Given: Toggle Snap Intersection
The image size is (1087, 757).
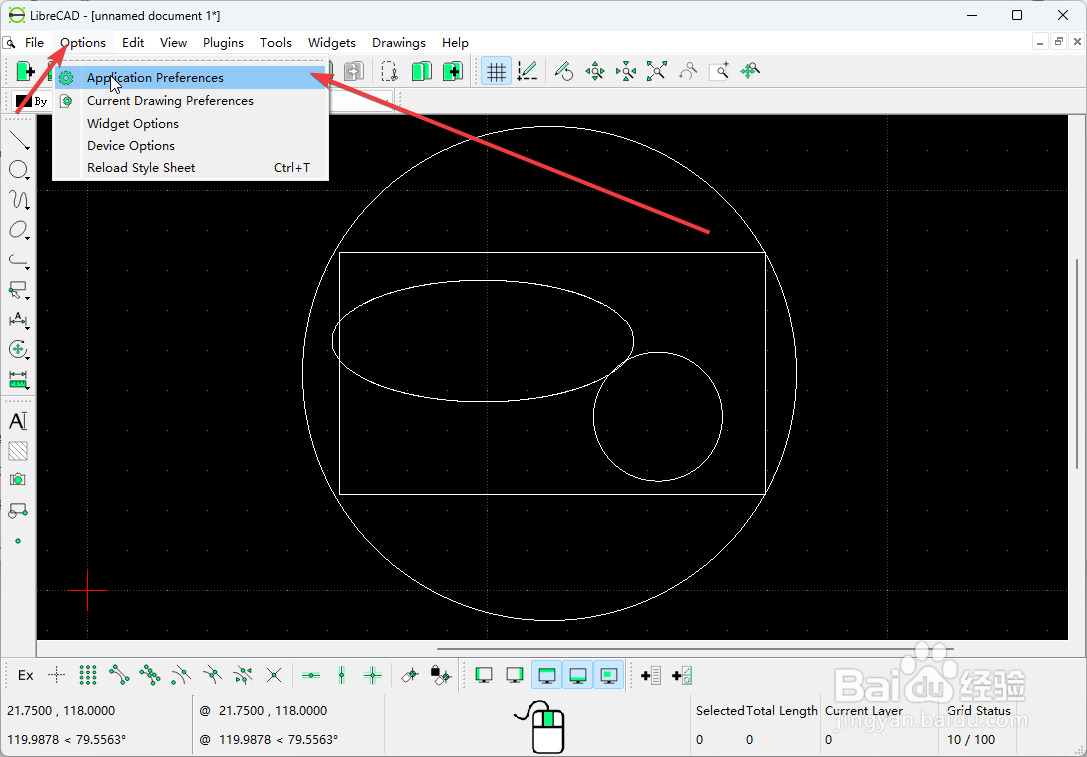Looking at the screenshot, I should [274, 675].
